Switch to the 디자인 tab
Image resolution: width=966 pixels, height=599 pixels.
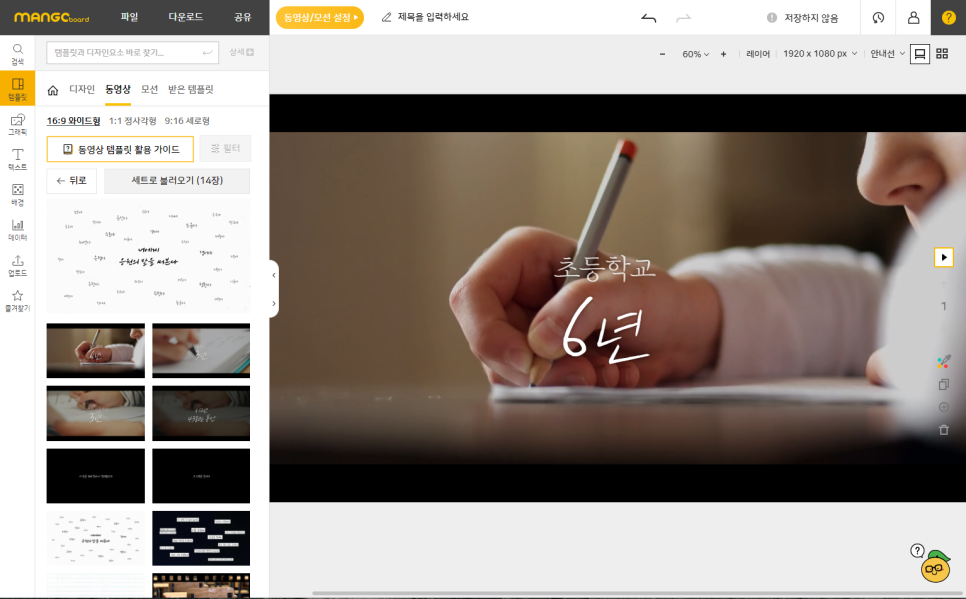tap(82, 89)
